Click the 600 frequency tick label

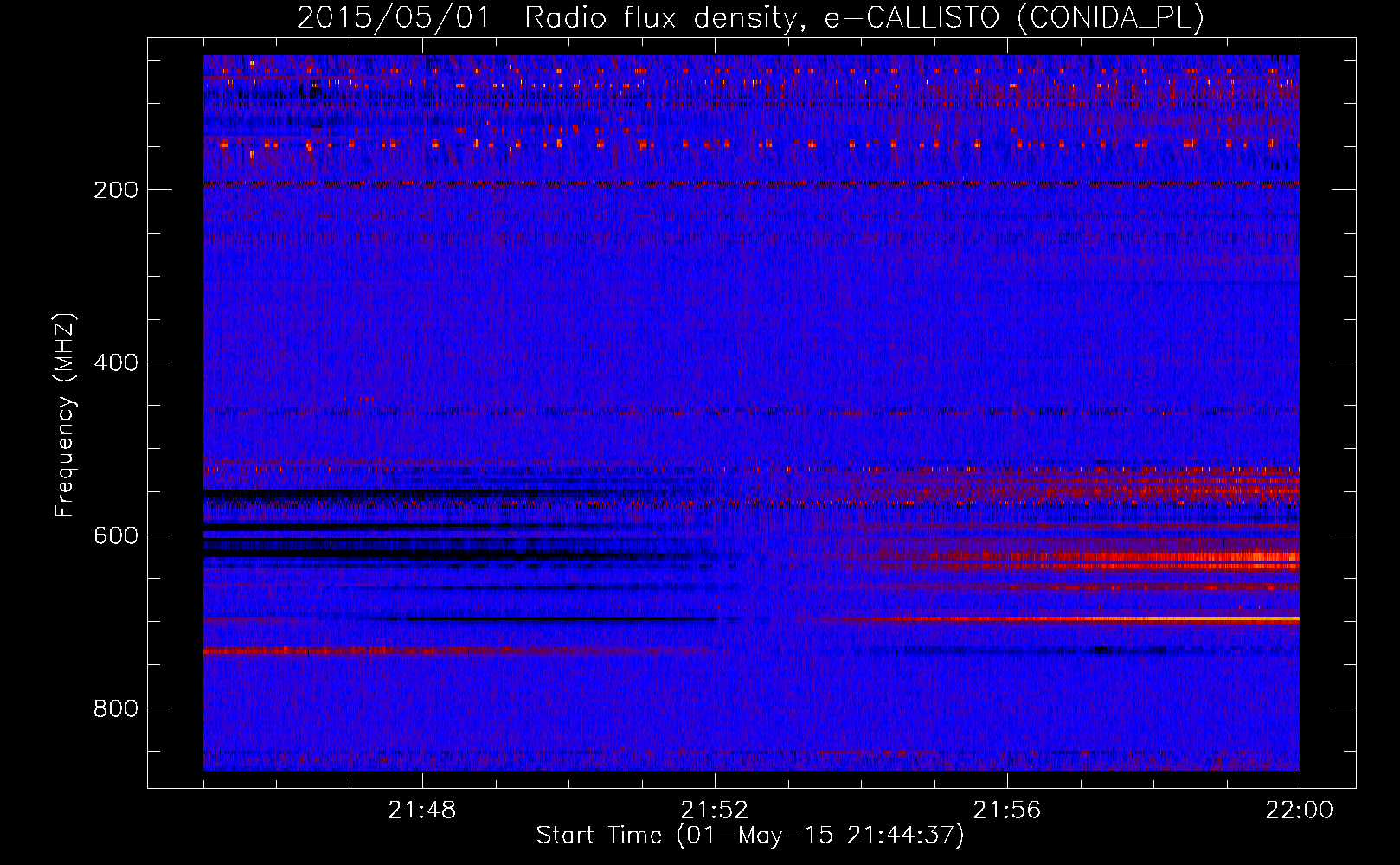coord(116,535)
